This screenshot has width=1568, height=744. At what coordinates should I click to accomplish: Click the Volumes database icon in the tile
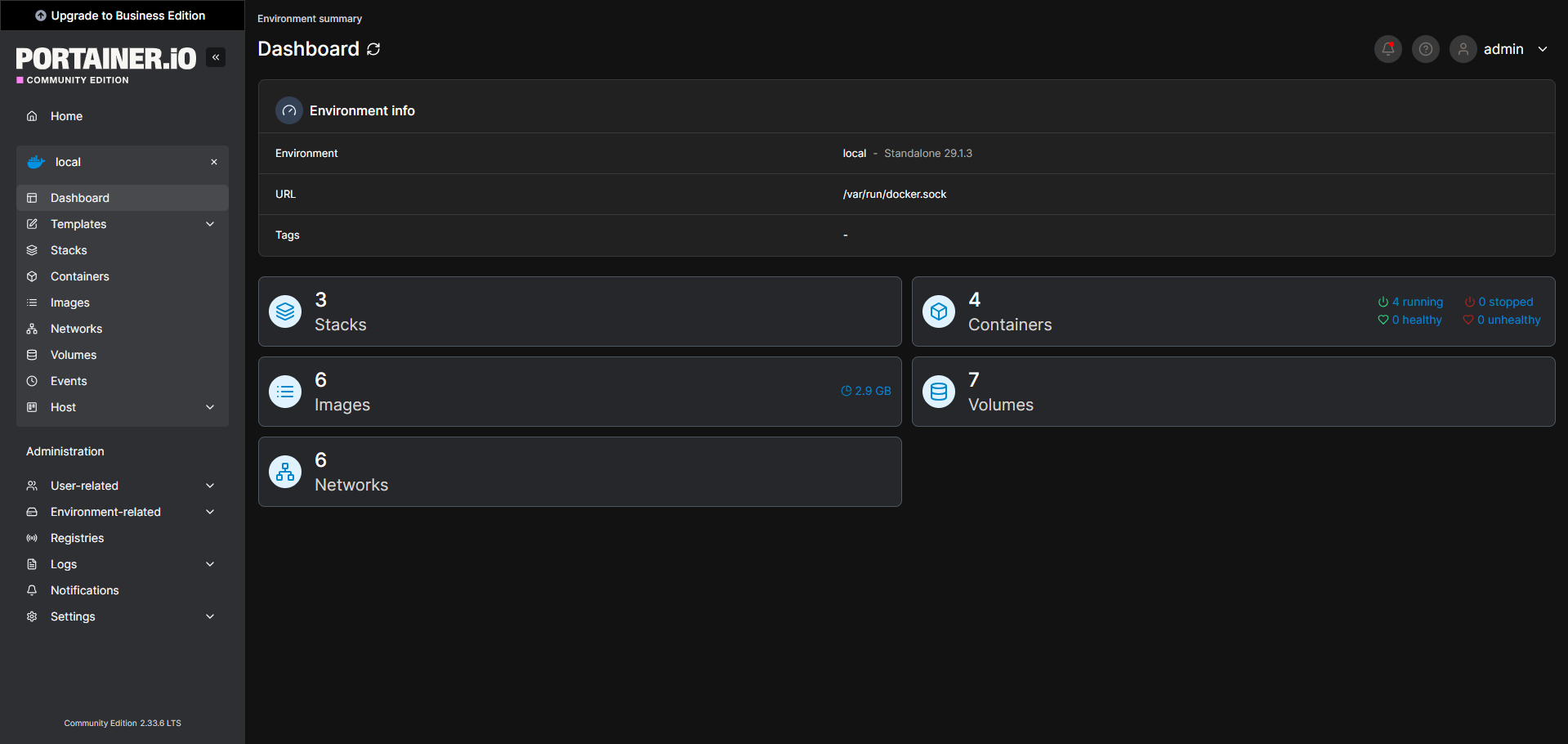pyautogui.click(x=939, y=392)
